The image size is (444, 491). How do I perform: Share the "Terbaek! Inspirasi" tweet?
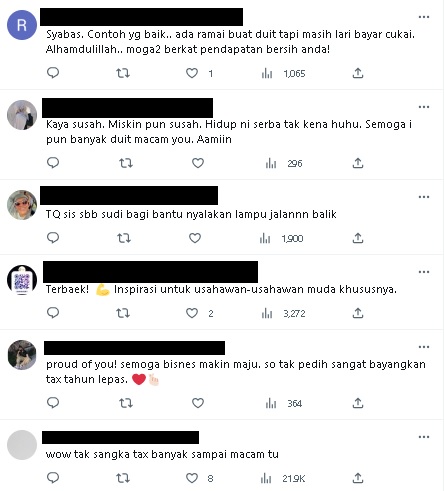pos(358,313)
